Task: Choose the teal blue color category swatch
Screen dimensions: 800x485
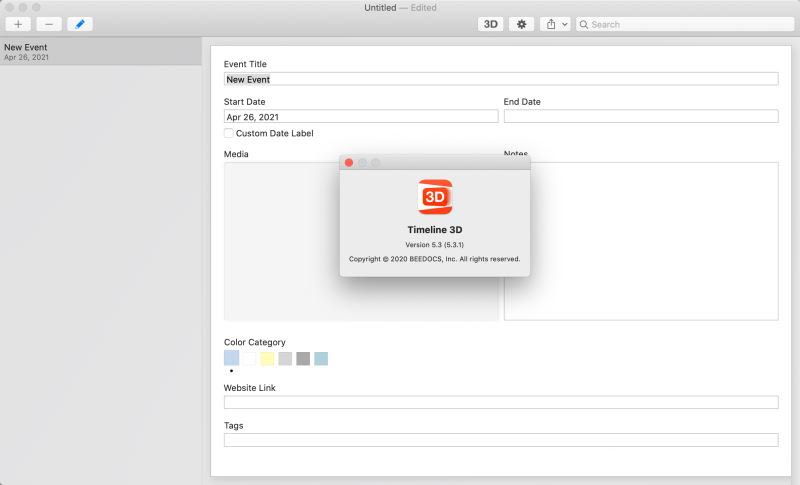Action: pos(321,359)
